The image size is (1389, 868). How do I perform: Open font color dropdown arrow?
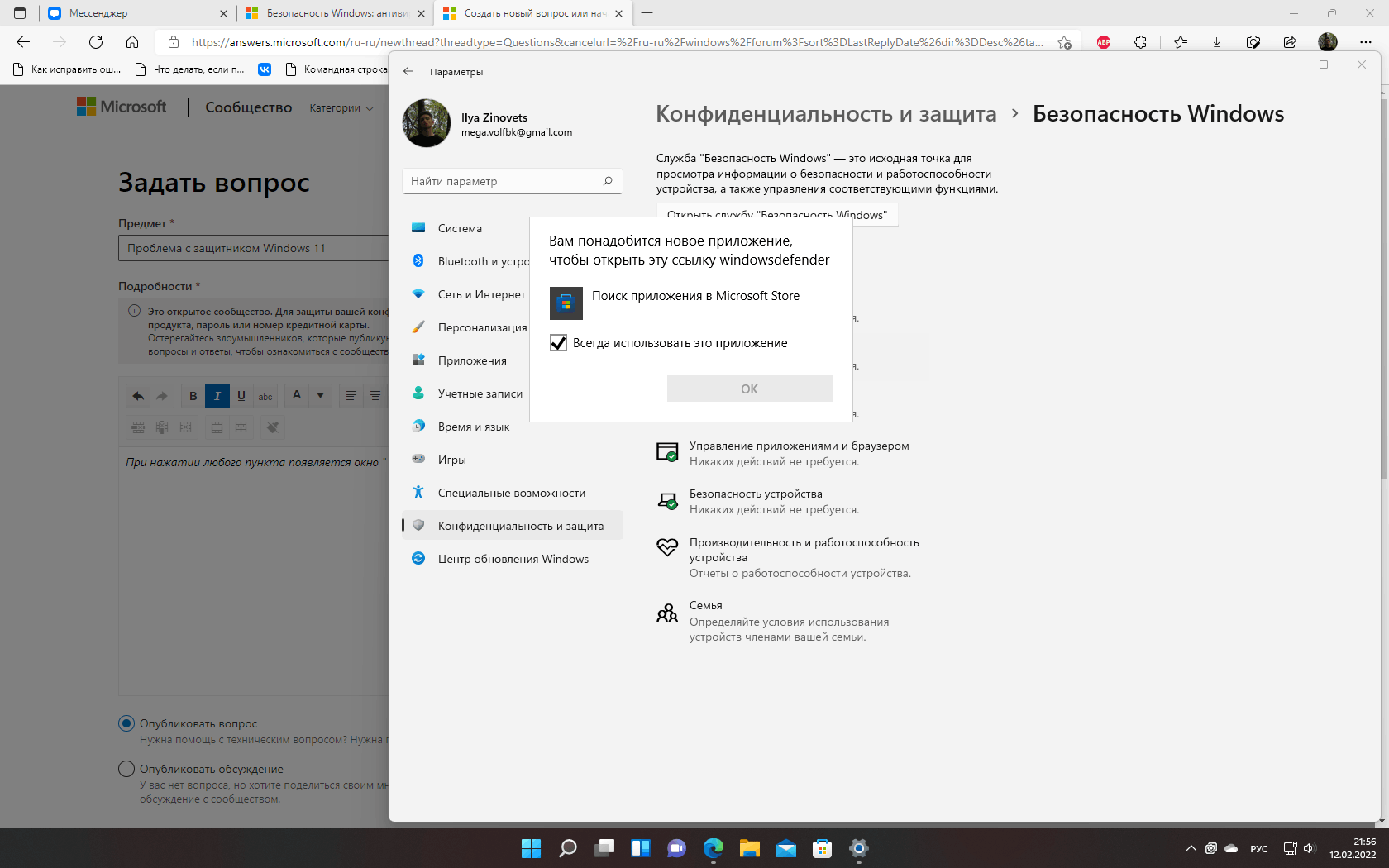point(321,396)
